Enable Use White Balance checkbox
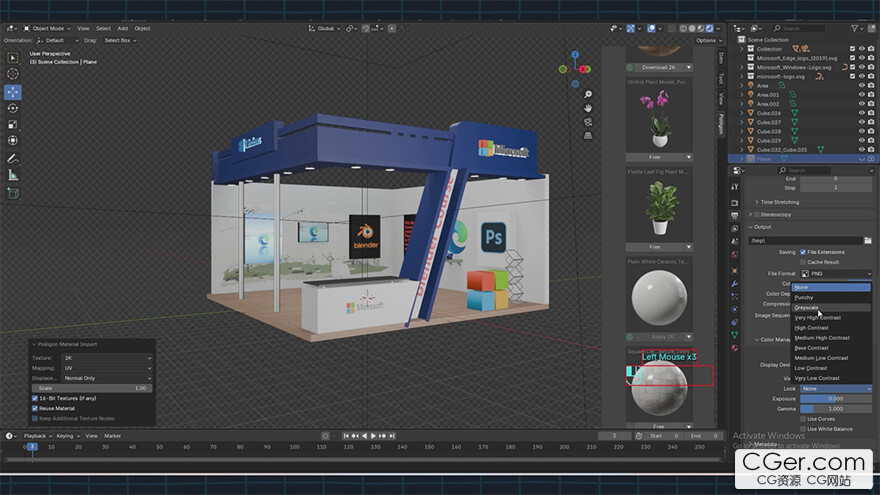880x495 pixels. coord(803,429)
